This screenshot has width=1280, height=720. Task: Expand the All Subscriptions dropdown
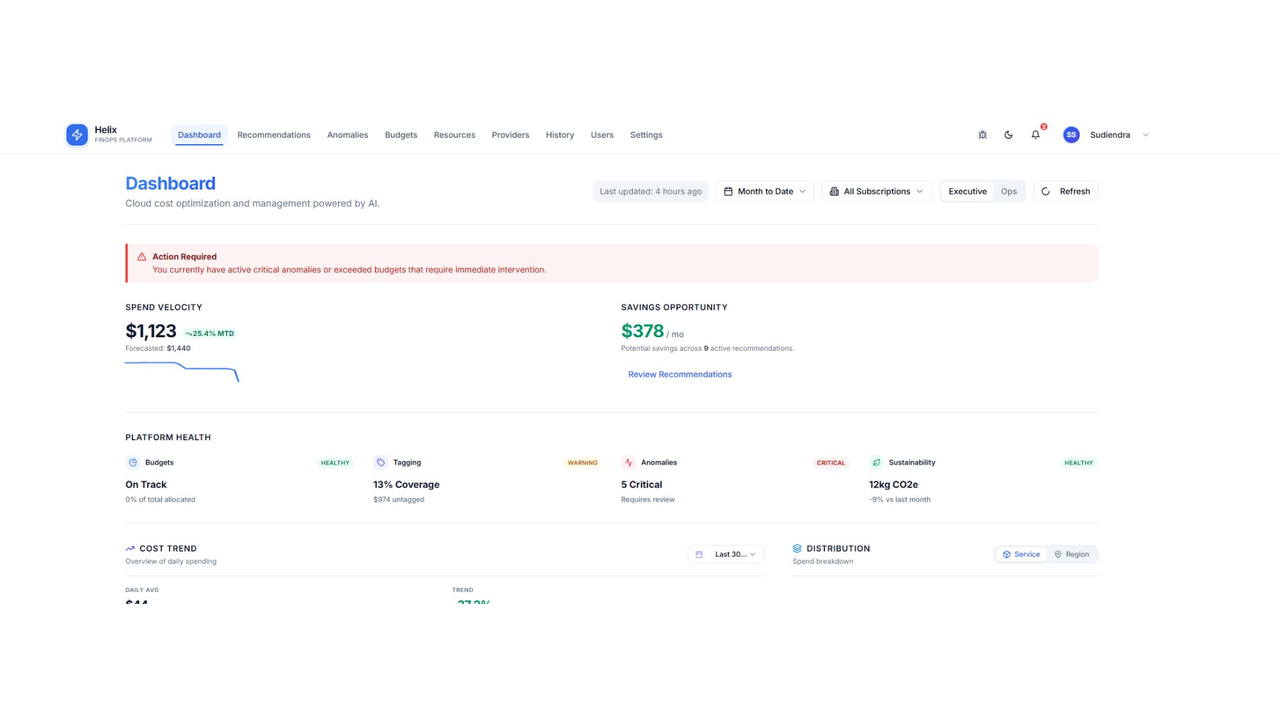pyautogui.click(x=876, y=191)
